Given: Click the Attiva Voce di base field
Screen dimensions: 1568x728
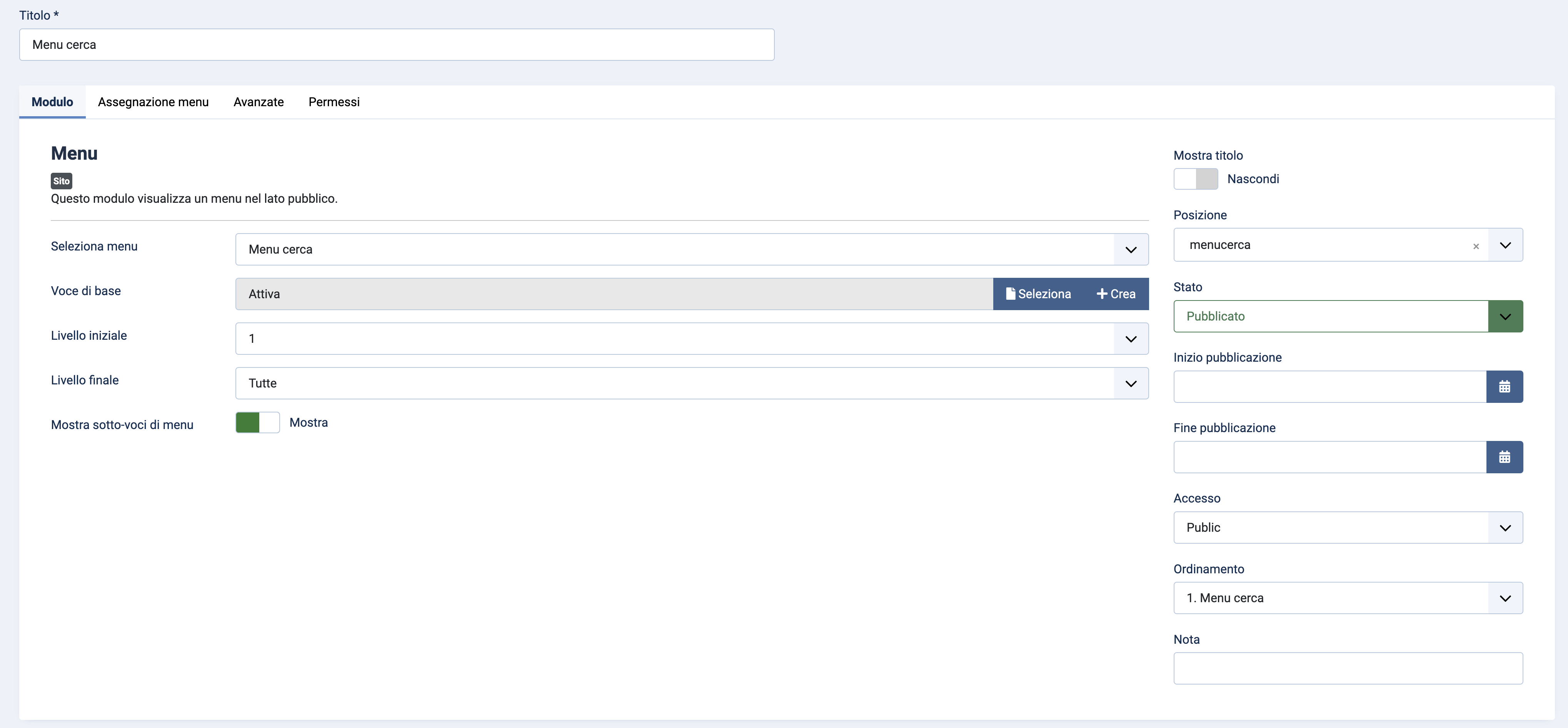Looking at the screenshot, I should [x=614, y=294].
